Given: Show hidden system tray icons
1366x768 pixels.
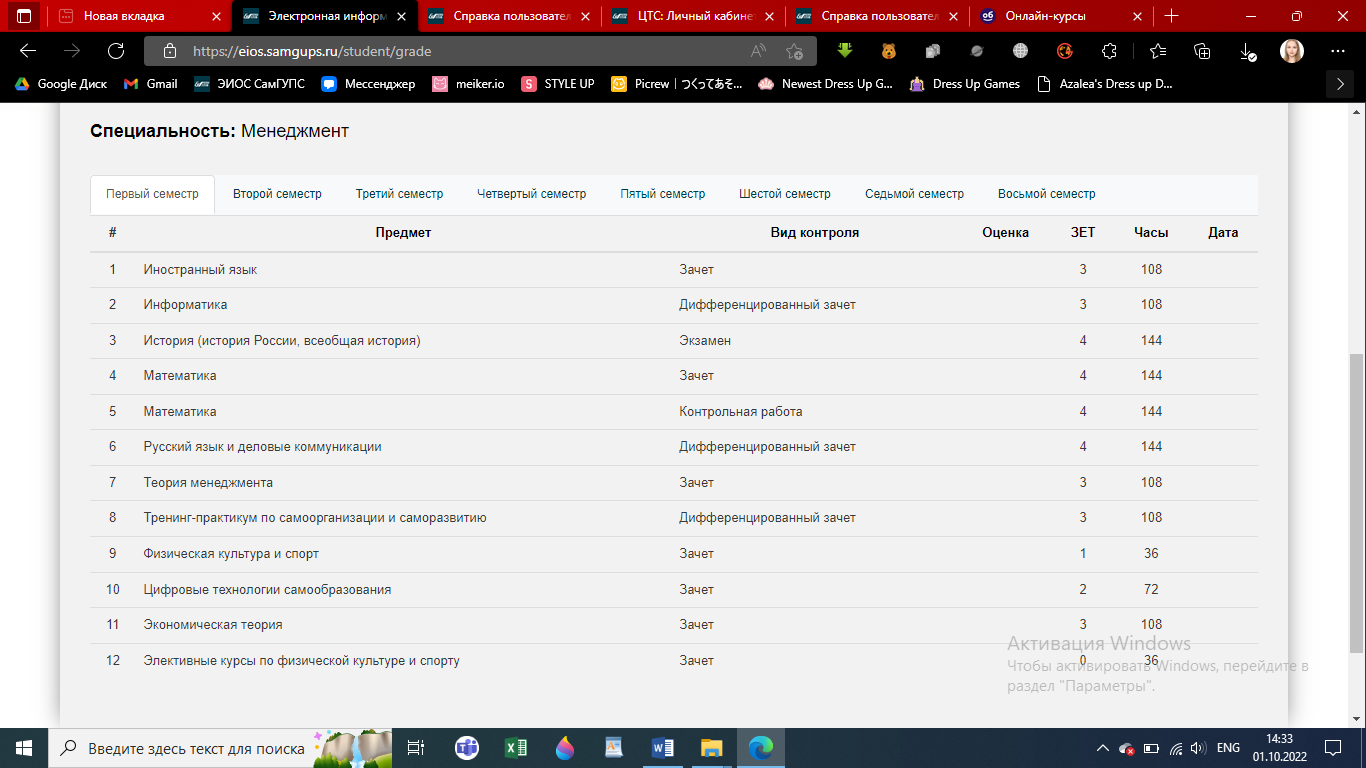Looking at the screenshot, I should pos(1103,748).
